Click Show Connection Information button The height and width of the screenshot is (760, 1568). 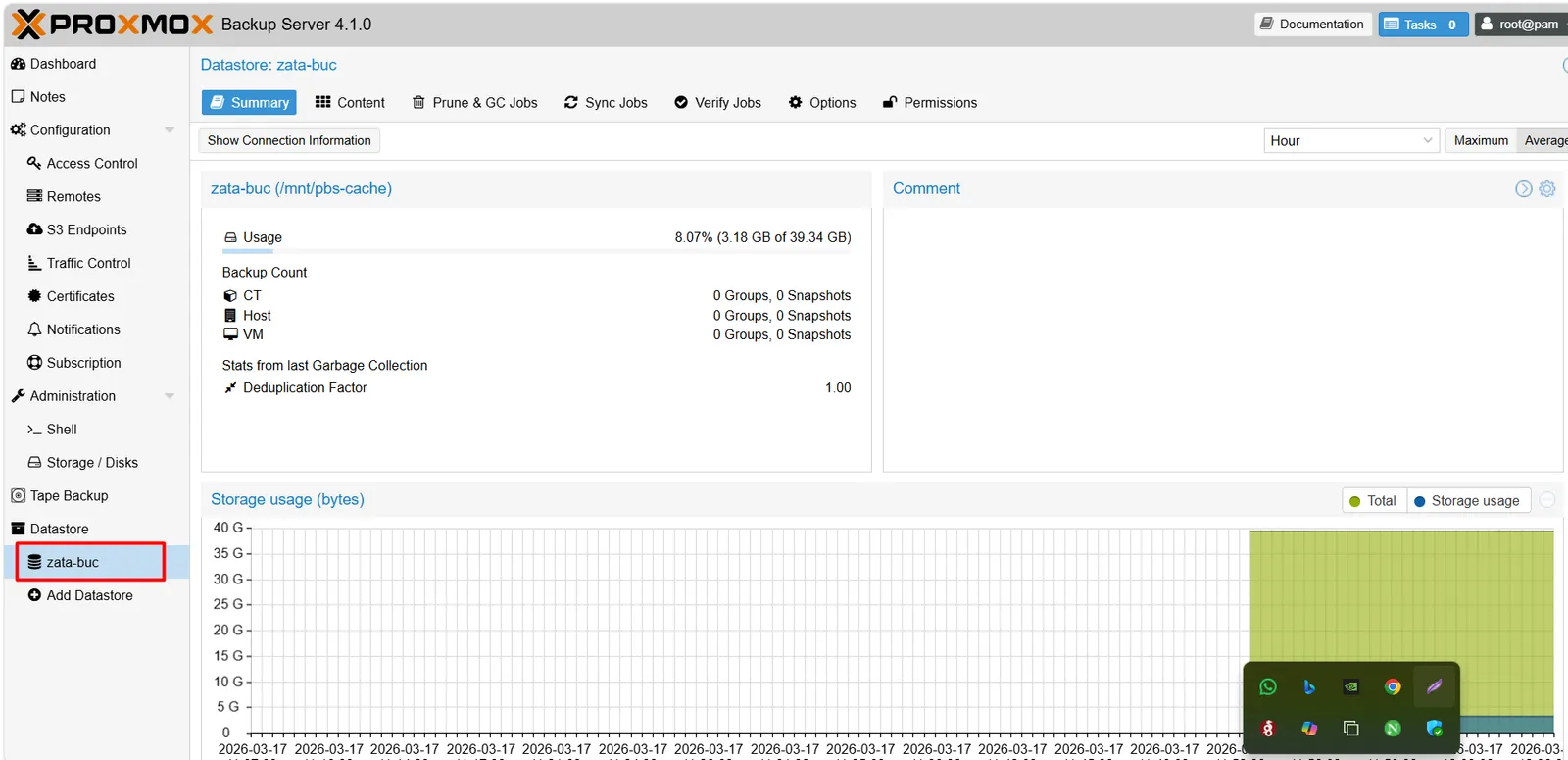289,141
